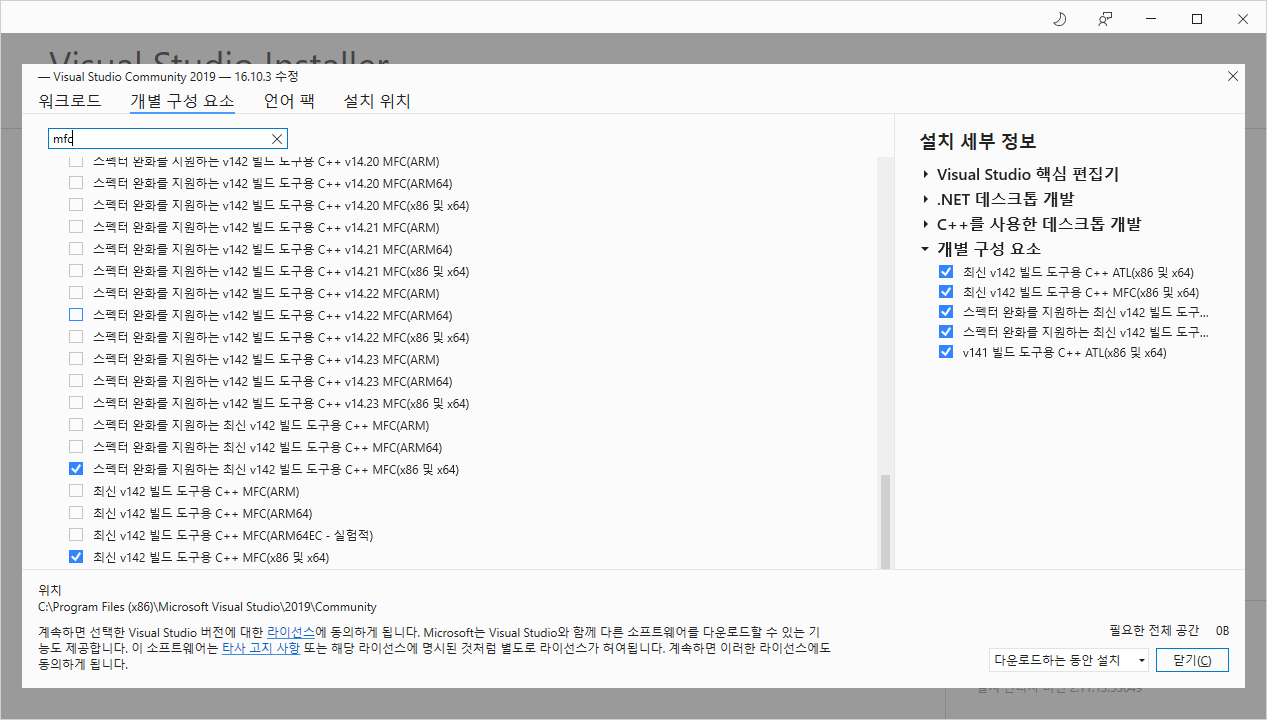Expand .NET 데스크톱 개발 details
1267x720 pixels.
click(926, 199)
